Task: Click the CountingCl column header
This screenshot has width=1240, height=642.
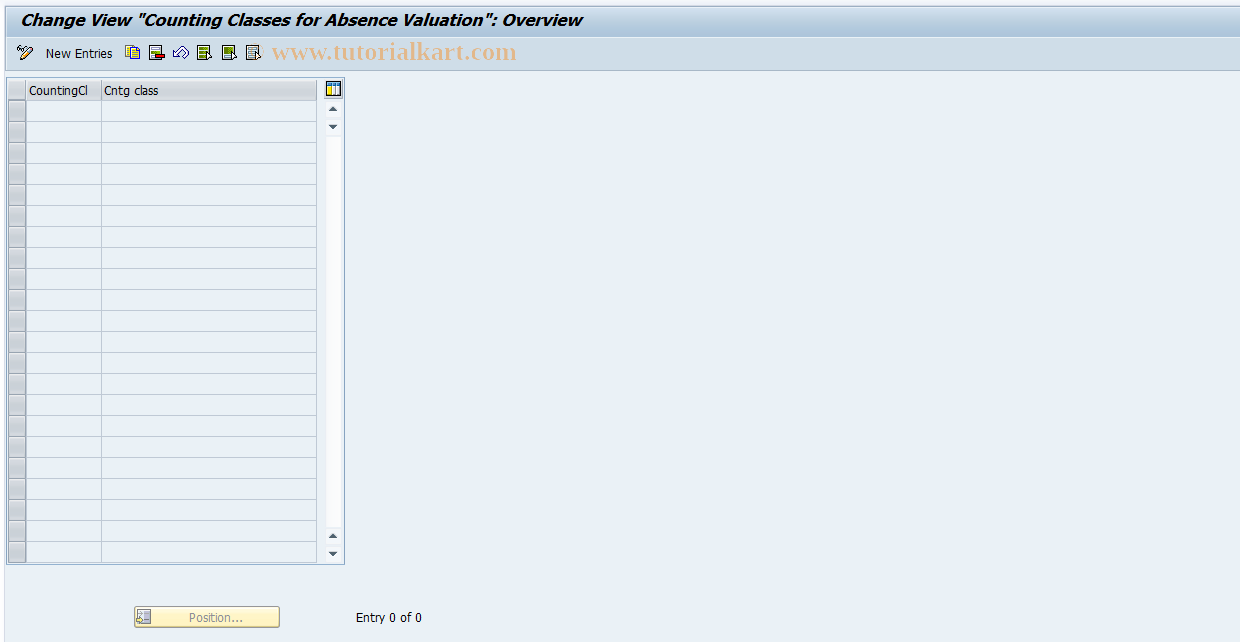Action: click(64, 90)
